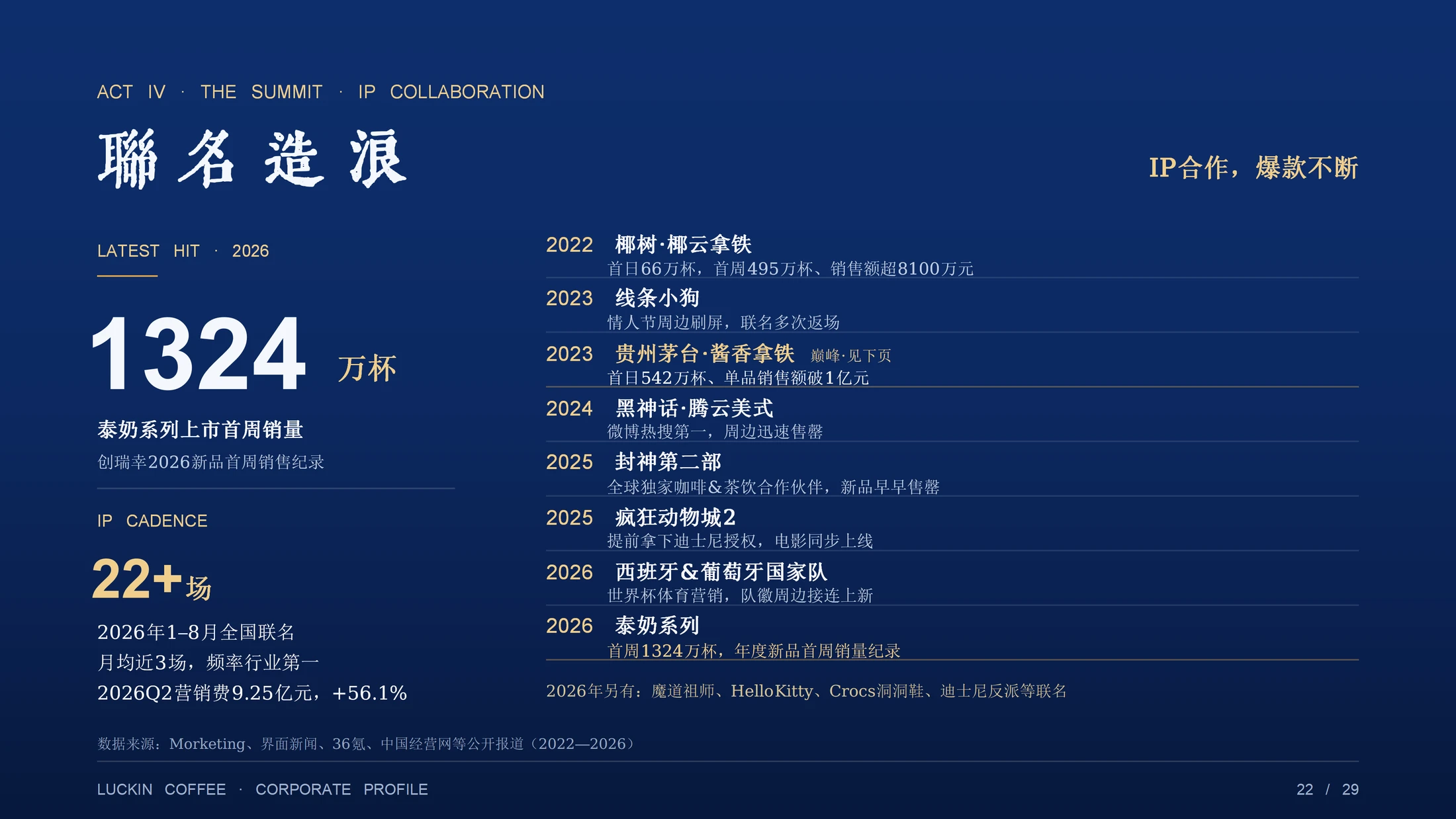Click the description 微博热搜第一，周边迅速售罄

pos(715,432)
